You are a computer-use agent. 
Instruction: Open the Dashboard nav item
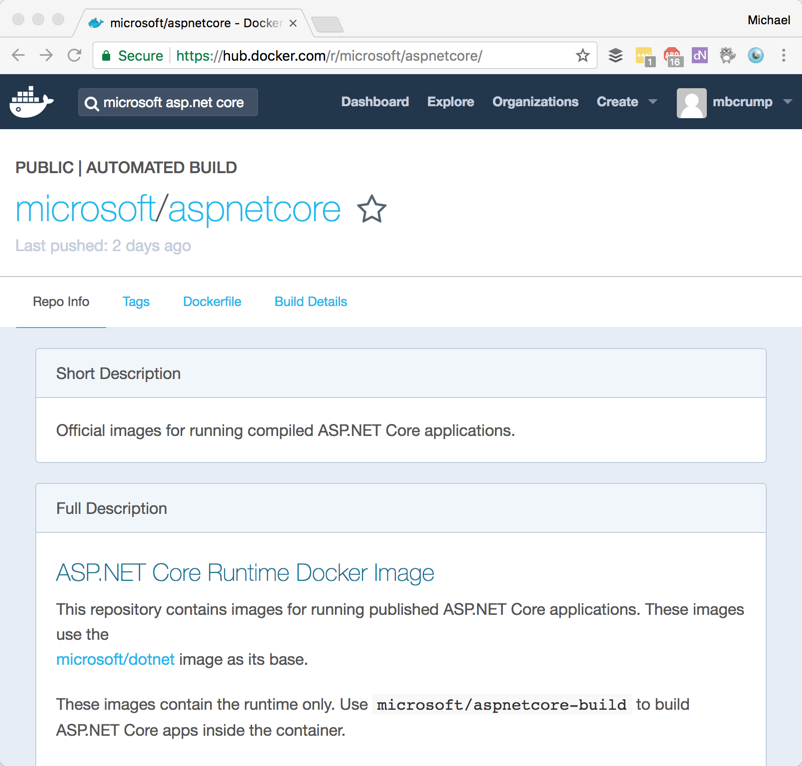(375, 102)
